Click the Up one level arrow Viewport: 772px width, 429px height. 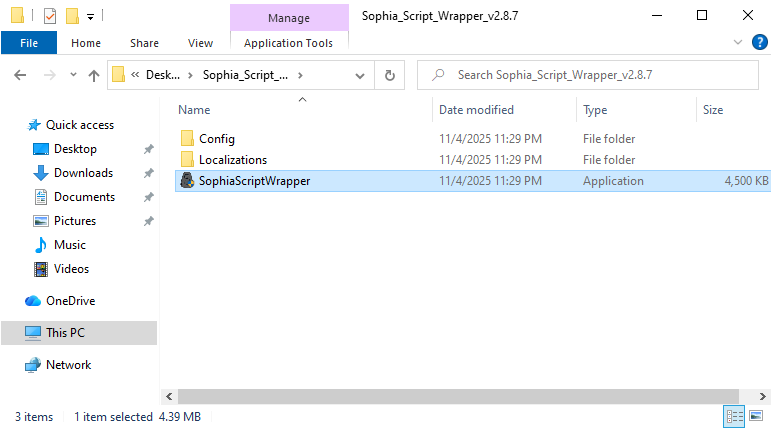coord(94,75)
